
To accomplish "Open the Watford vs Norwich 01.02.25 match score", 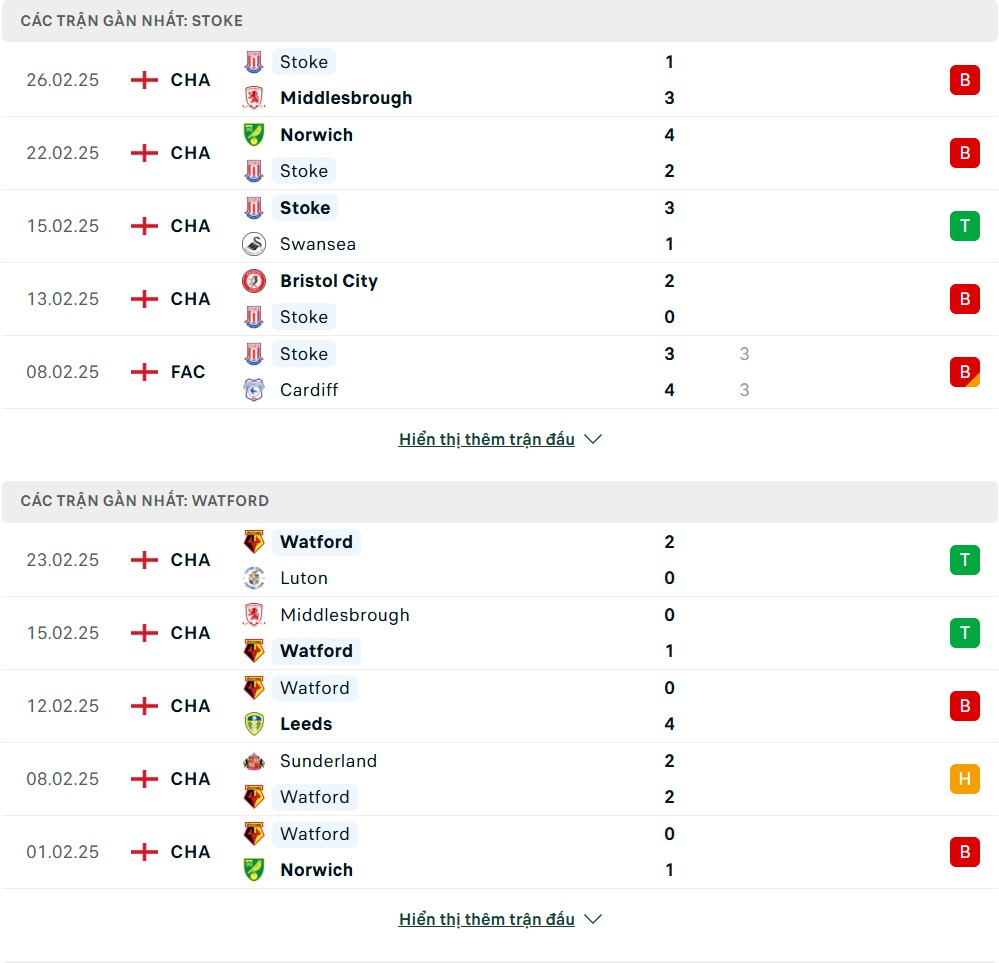I will click(669, 852).
